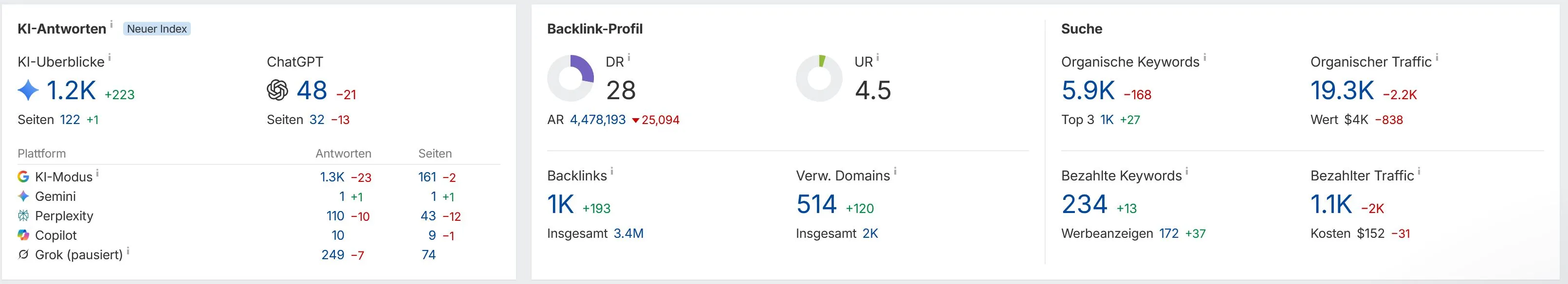Click the Organische Keywords info icon
The image size is (1568, 284).
1205,58
